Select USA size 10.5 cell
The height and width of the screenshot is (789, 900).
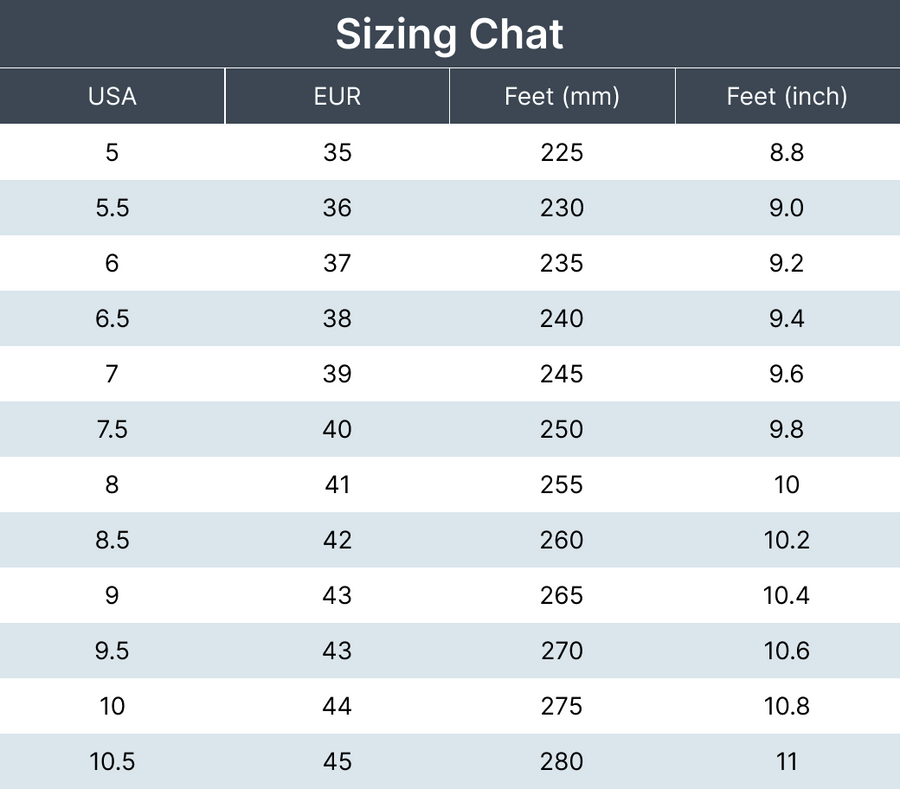point(112,761)
